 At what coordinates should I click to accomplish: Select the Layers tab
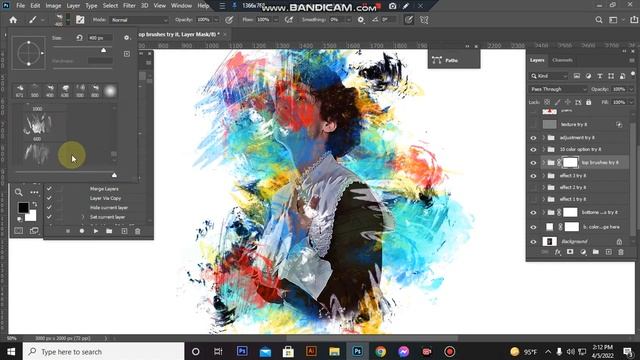tap(537, 60)
